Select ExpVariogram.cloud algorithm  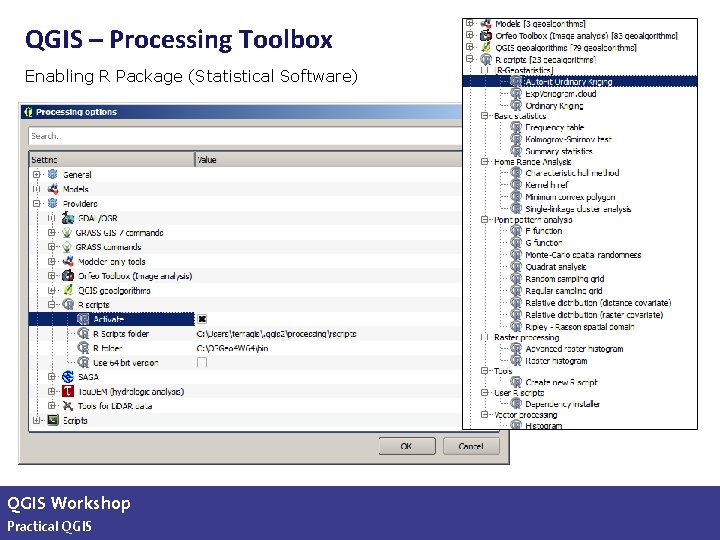(561, 94)
